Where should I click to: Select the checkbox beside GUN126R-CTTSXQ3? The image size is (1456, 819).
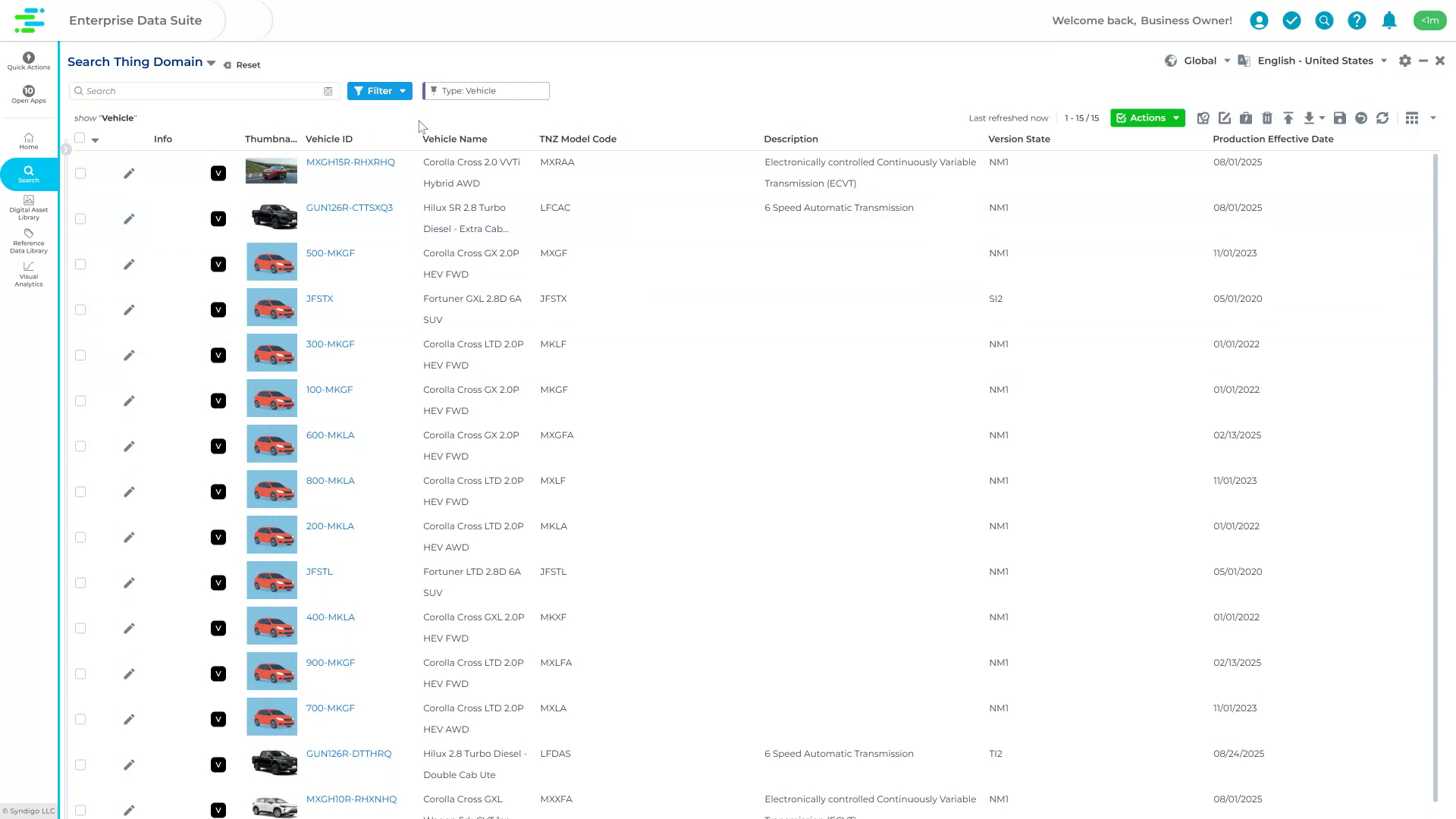[x=80, y=218]
